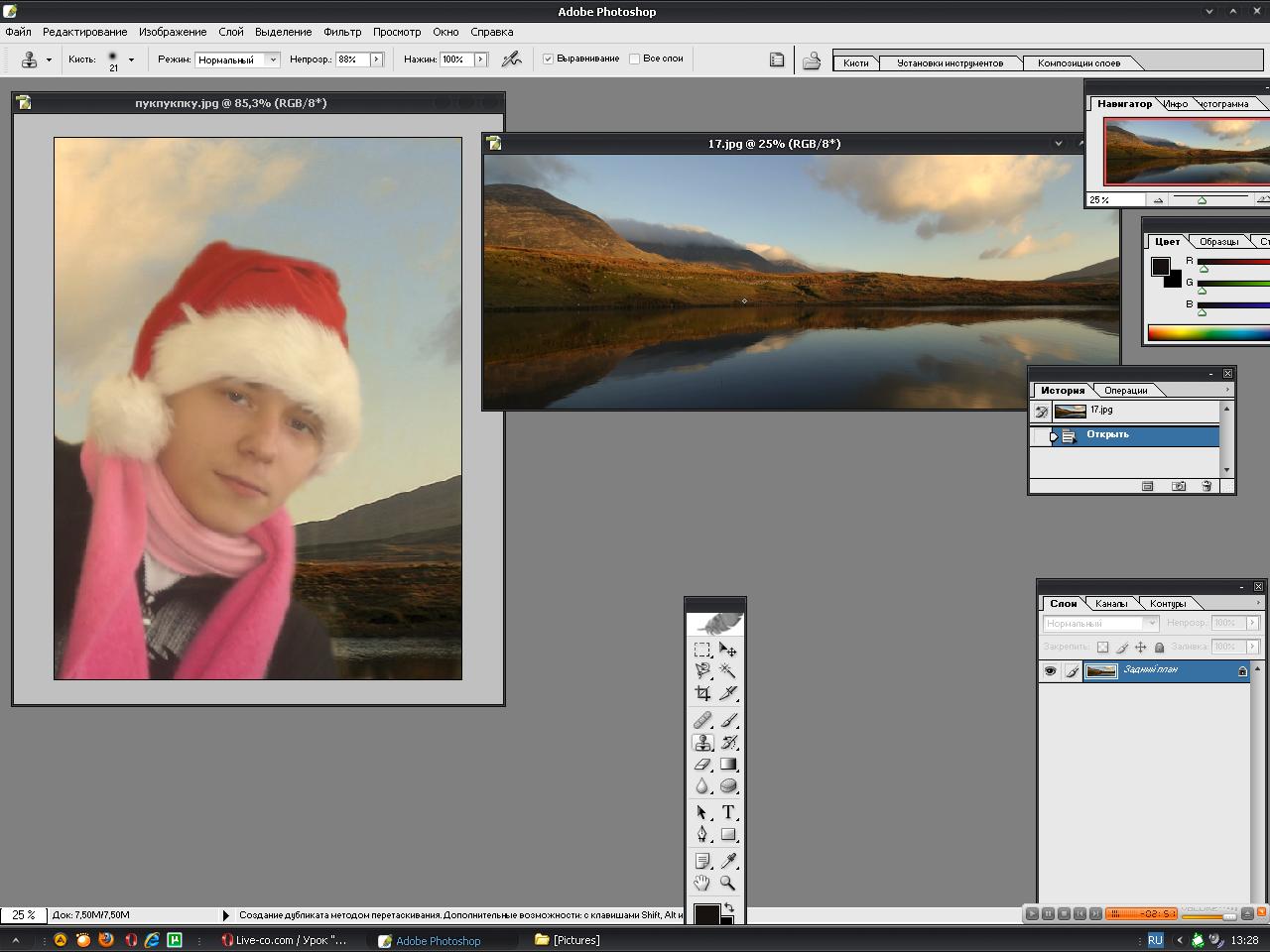The width and height of the screenshot is (1270, 952).
Task: Open the Фильтр menu
Action: 342,32
